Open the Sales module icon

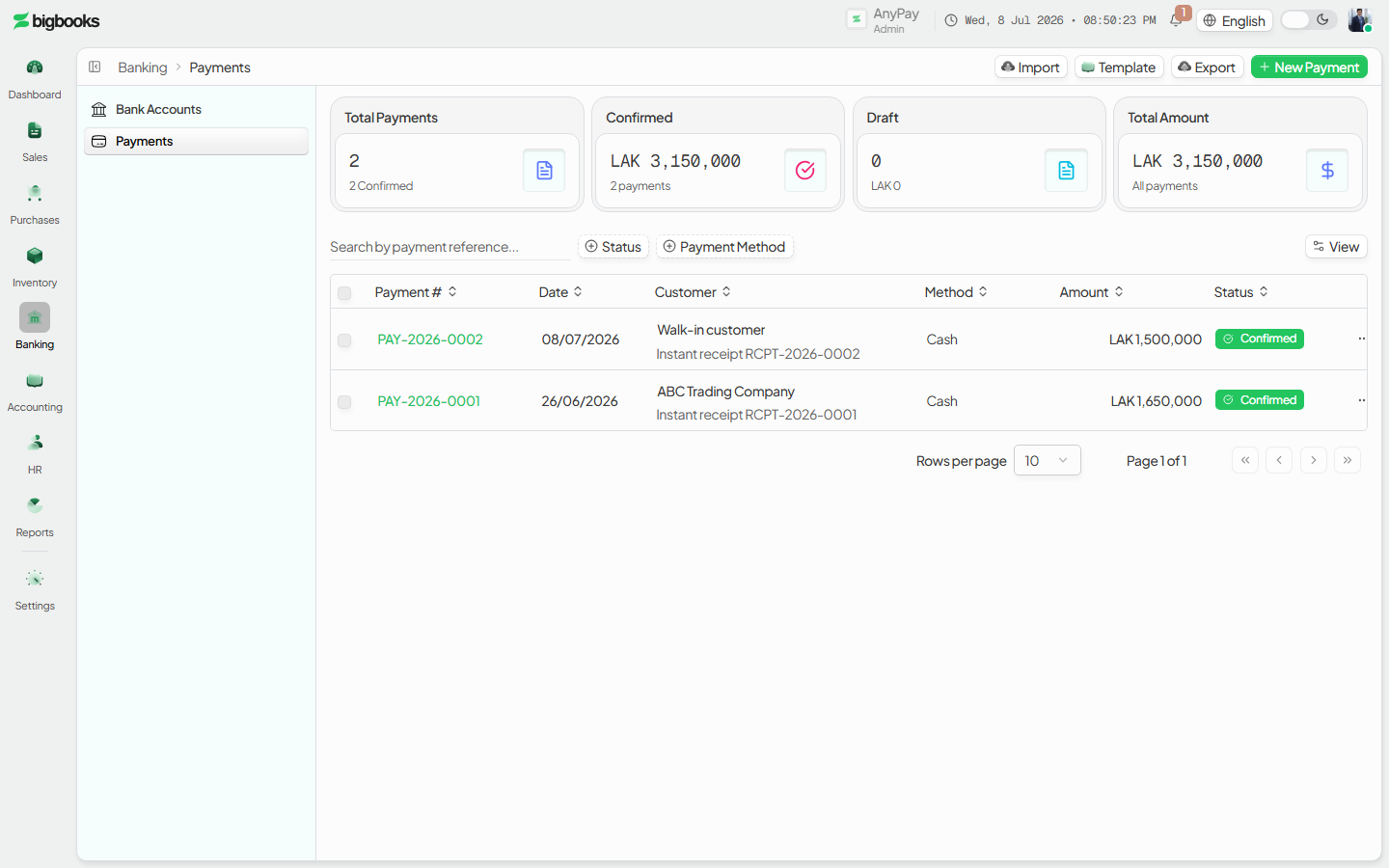35,130
